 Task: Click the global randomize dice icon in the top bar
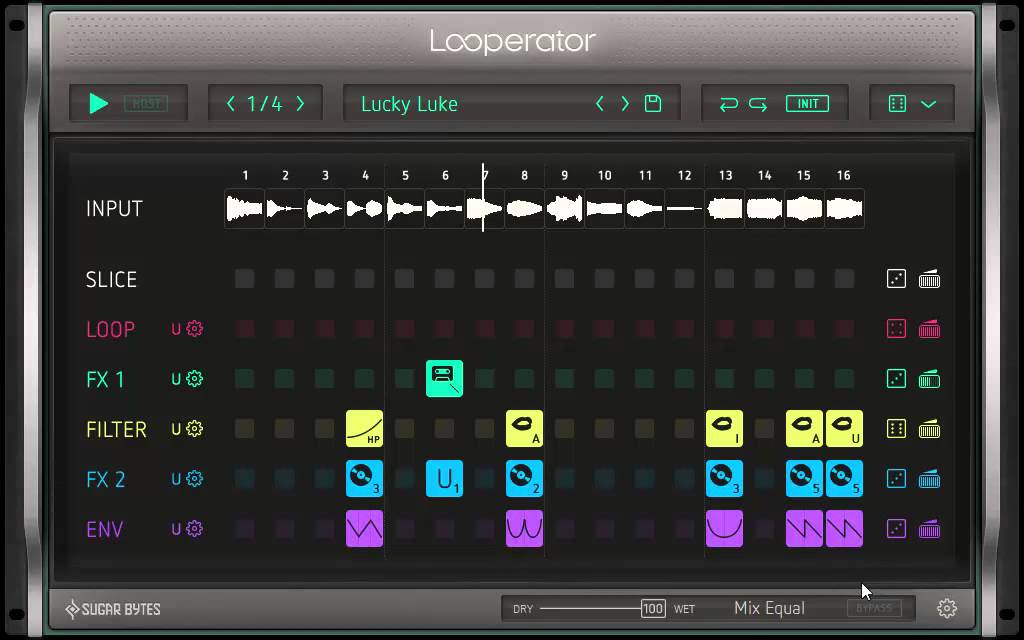click(897, 104)
